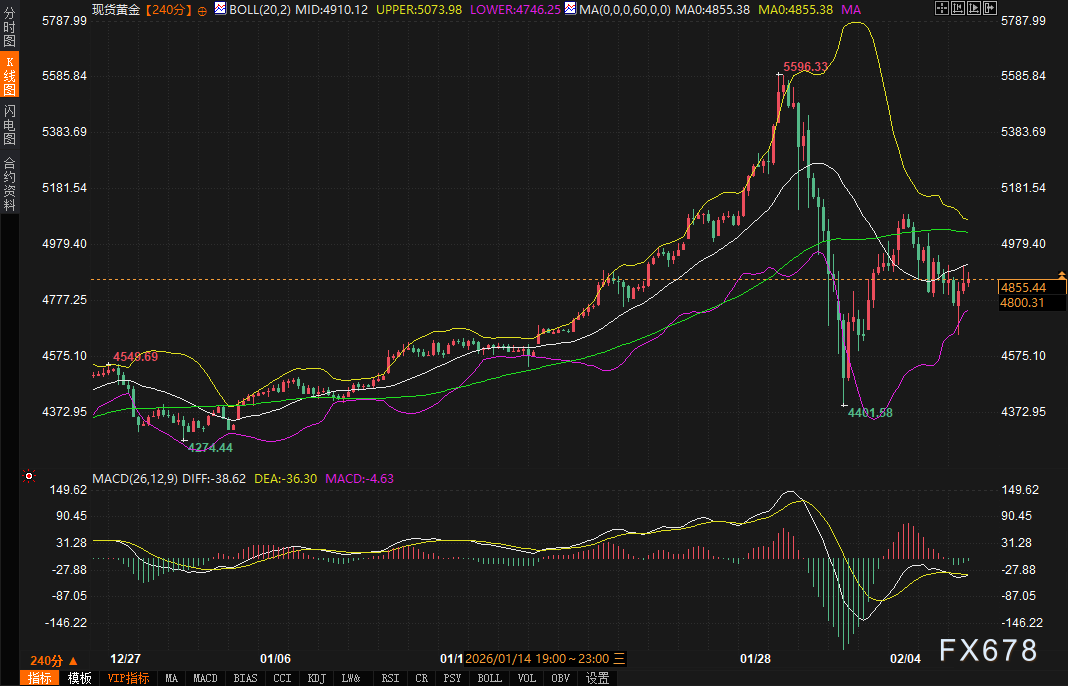Image resolution: width=1068 pixels, height=686 pixels.
Task: Toggle the MACD indicator in bottom bar
Action: click(x=205, y=678)
